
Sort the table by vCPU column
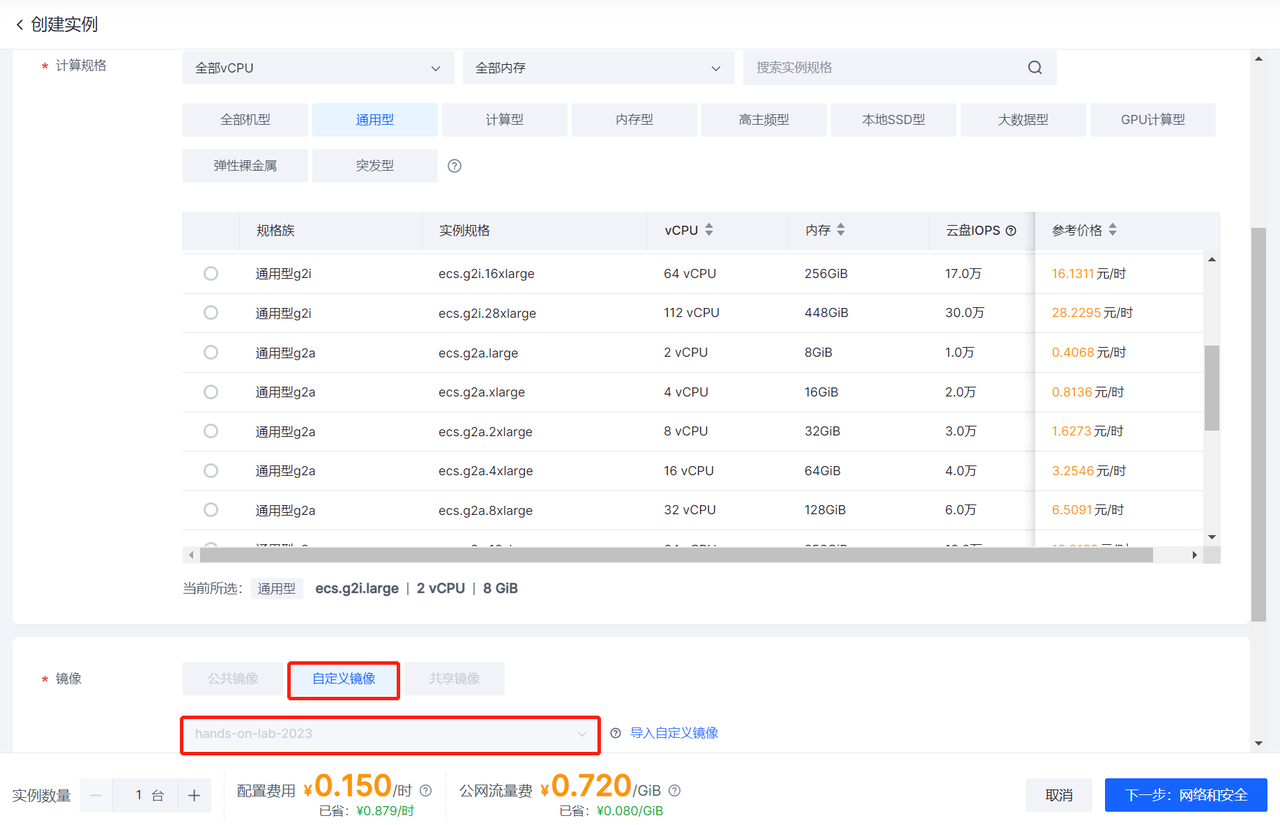(x=709, y=230)
